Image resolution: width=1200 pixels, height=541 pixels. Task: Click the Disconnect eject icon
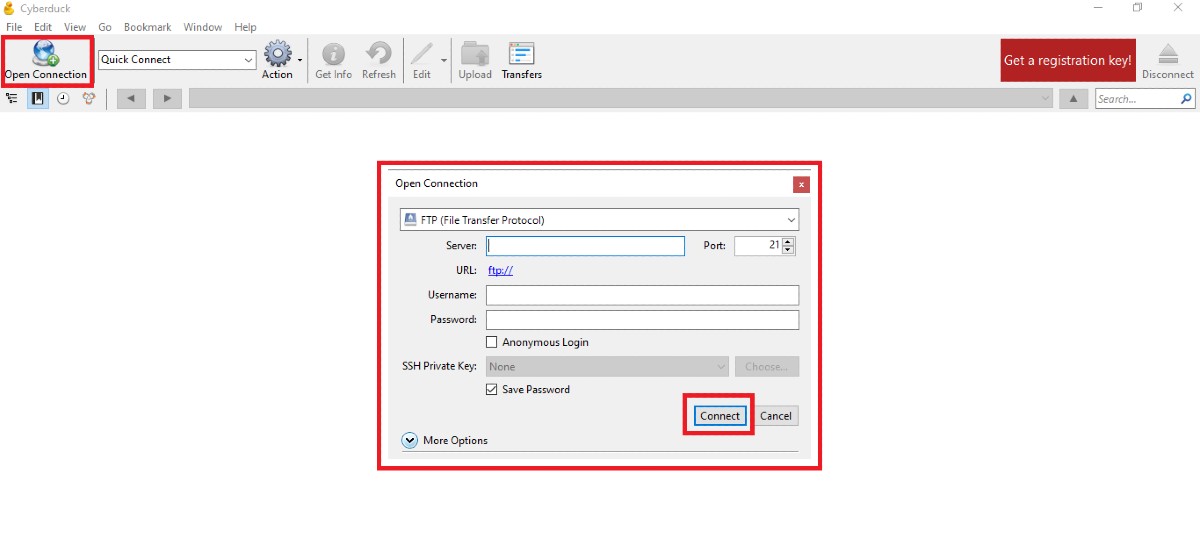tap(1167, 54)
